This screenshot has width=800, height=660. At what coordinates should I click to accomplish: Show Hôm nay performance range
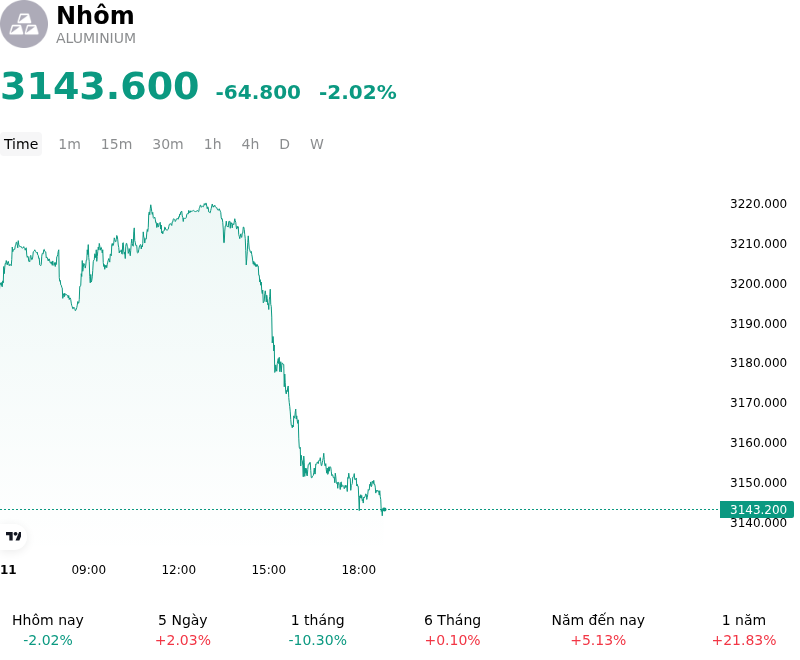coord(47,630)
